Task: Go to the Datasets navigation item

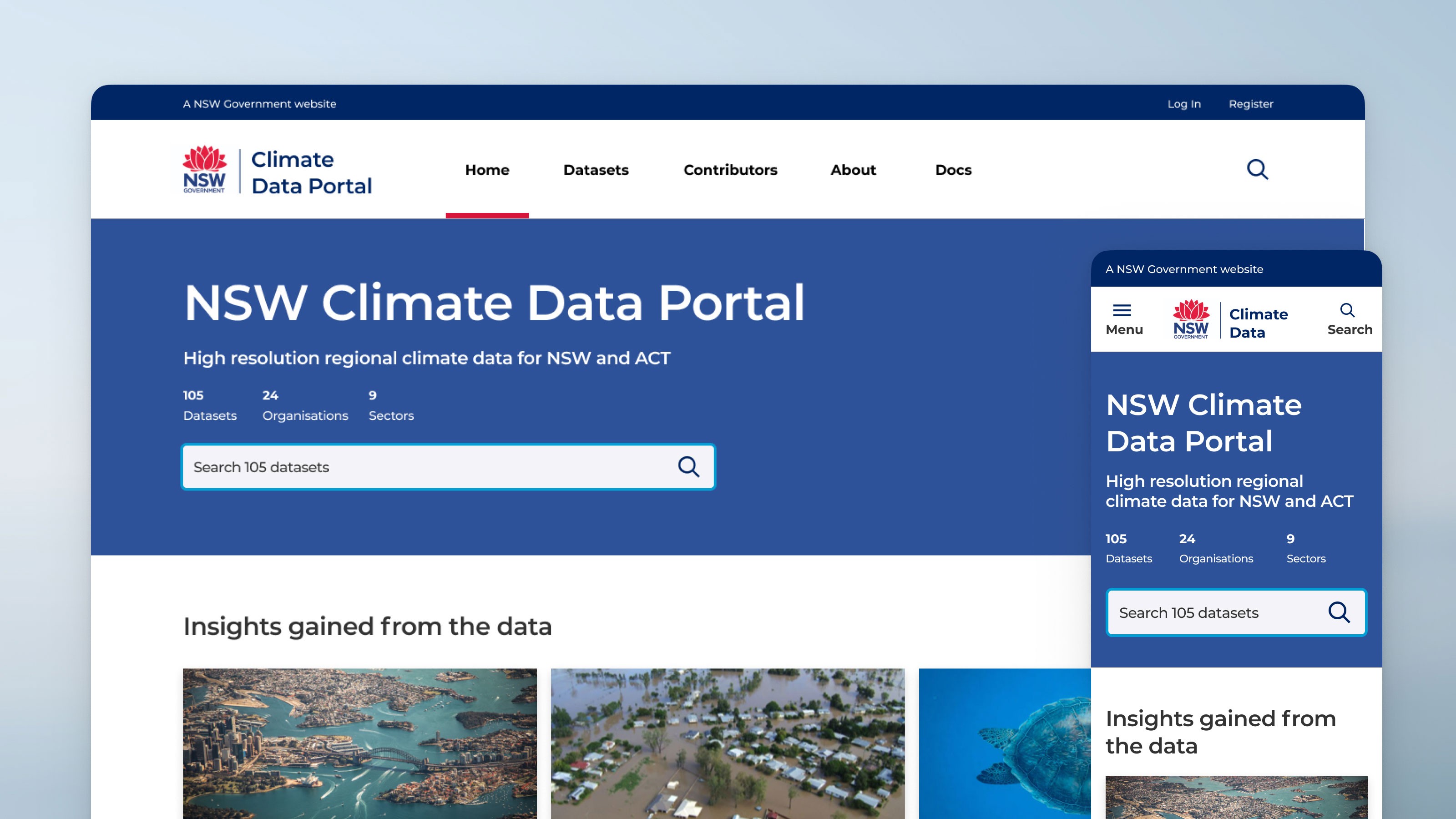Action: 596,170
